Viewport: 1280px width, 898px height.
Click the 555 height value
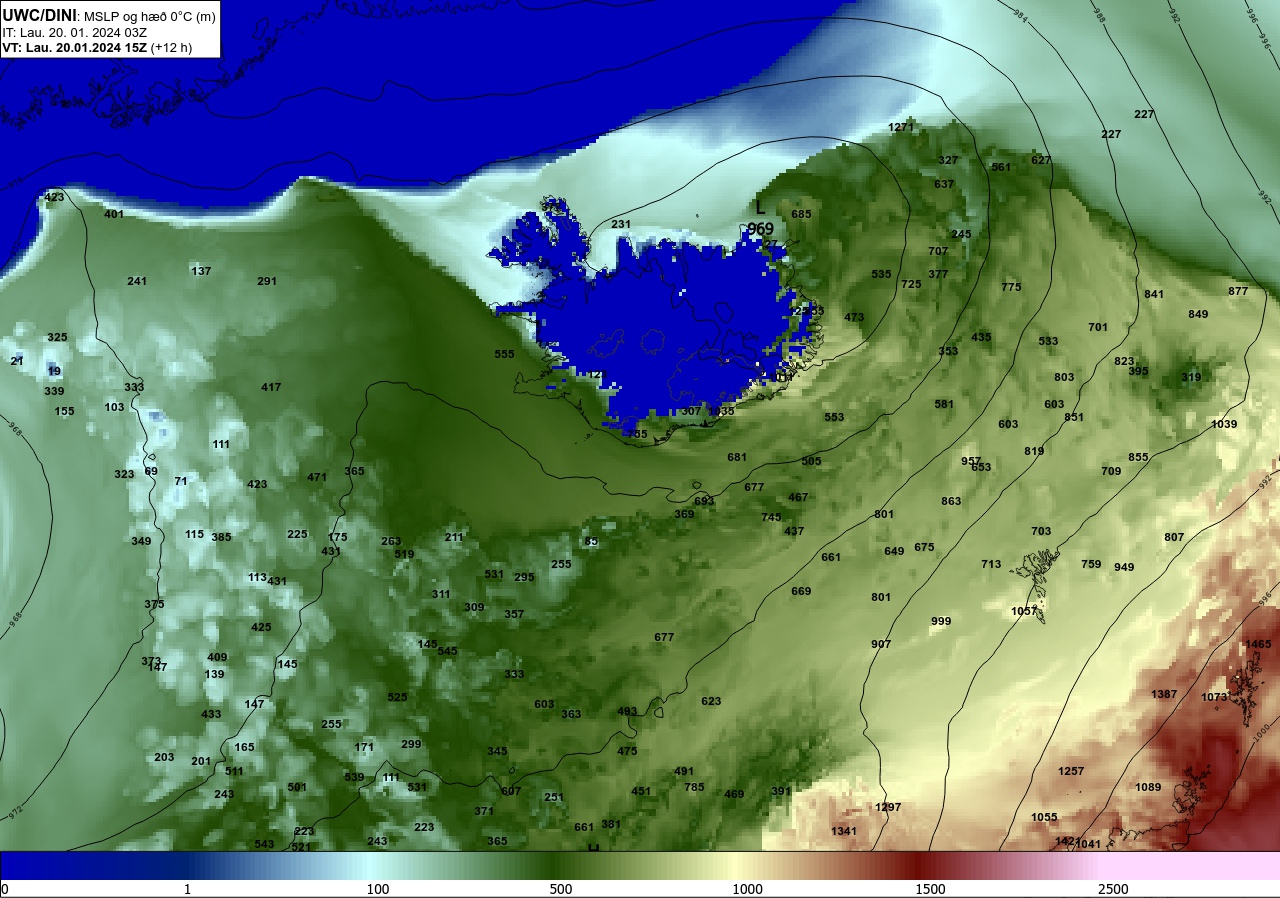[x=504, y=354]
